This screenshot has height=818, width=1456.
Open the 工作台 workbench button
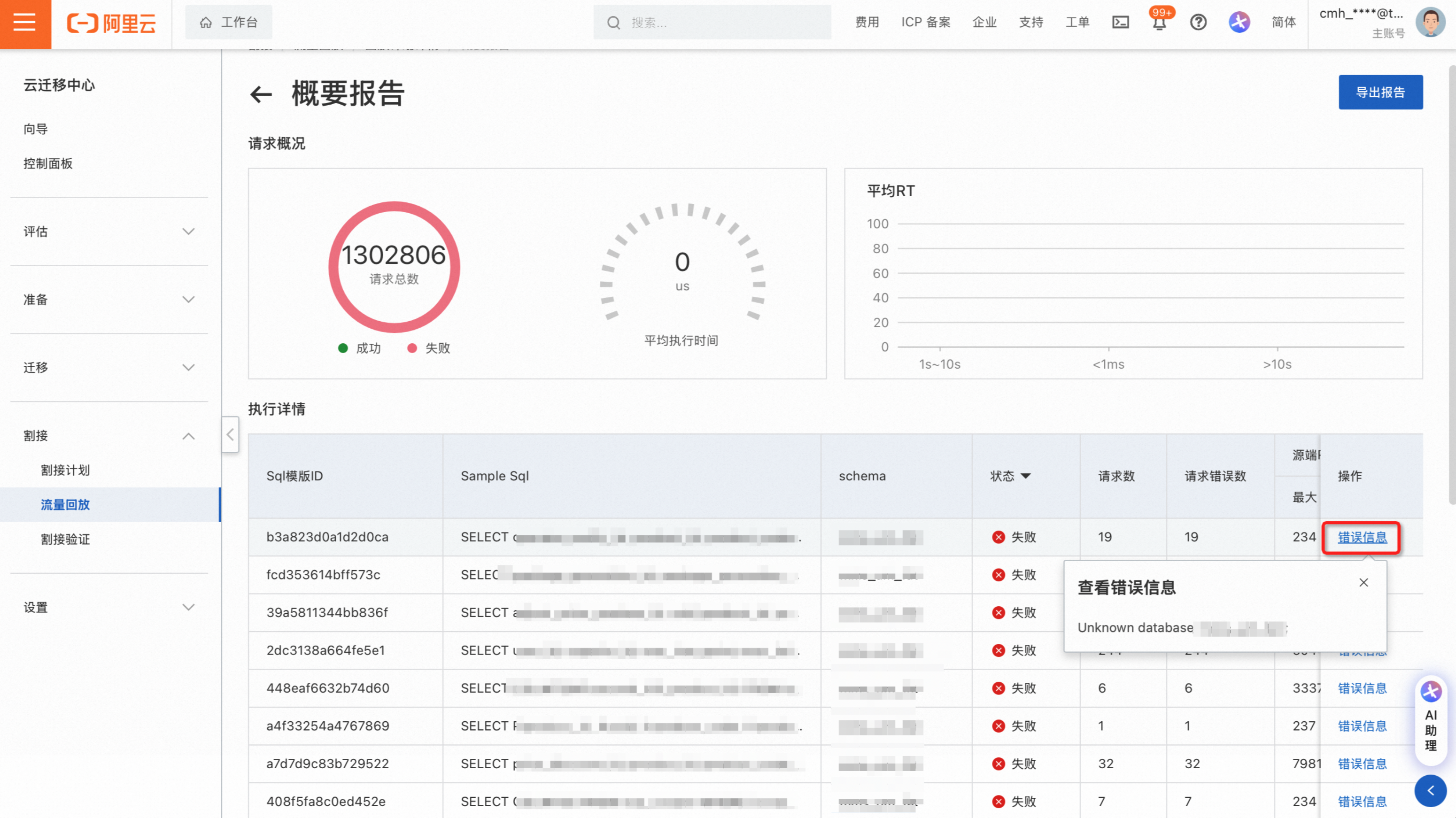228,23
